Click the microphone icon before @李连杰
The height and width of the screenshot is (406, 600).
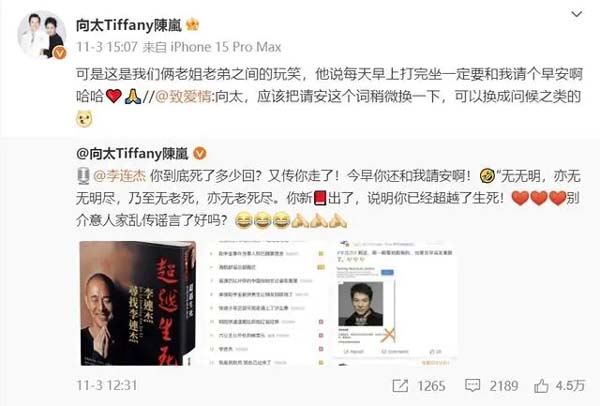point(83,176)
